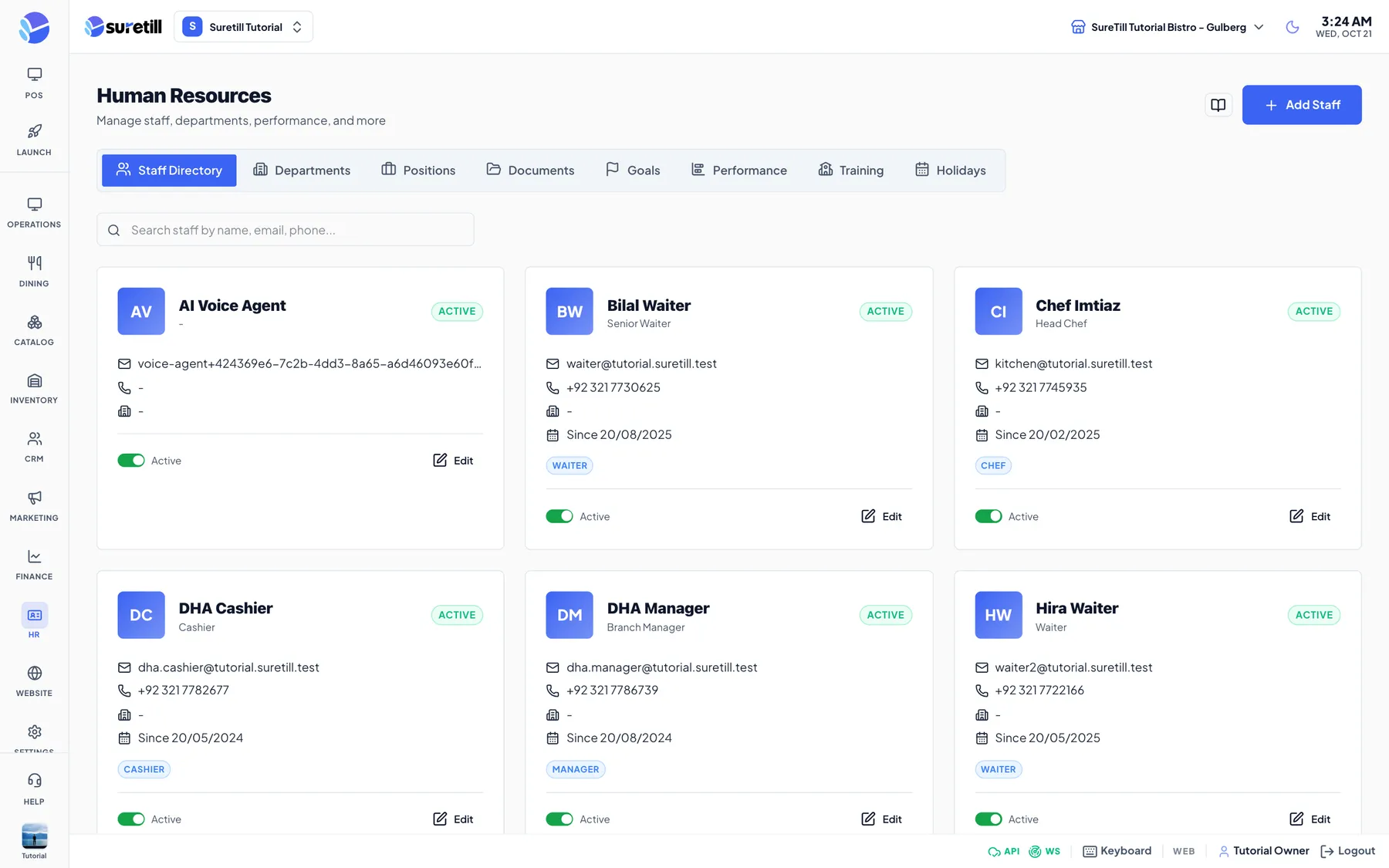Open the guide book icon
1389x868 pixels.
(x=1218, y=105)
